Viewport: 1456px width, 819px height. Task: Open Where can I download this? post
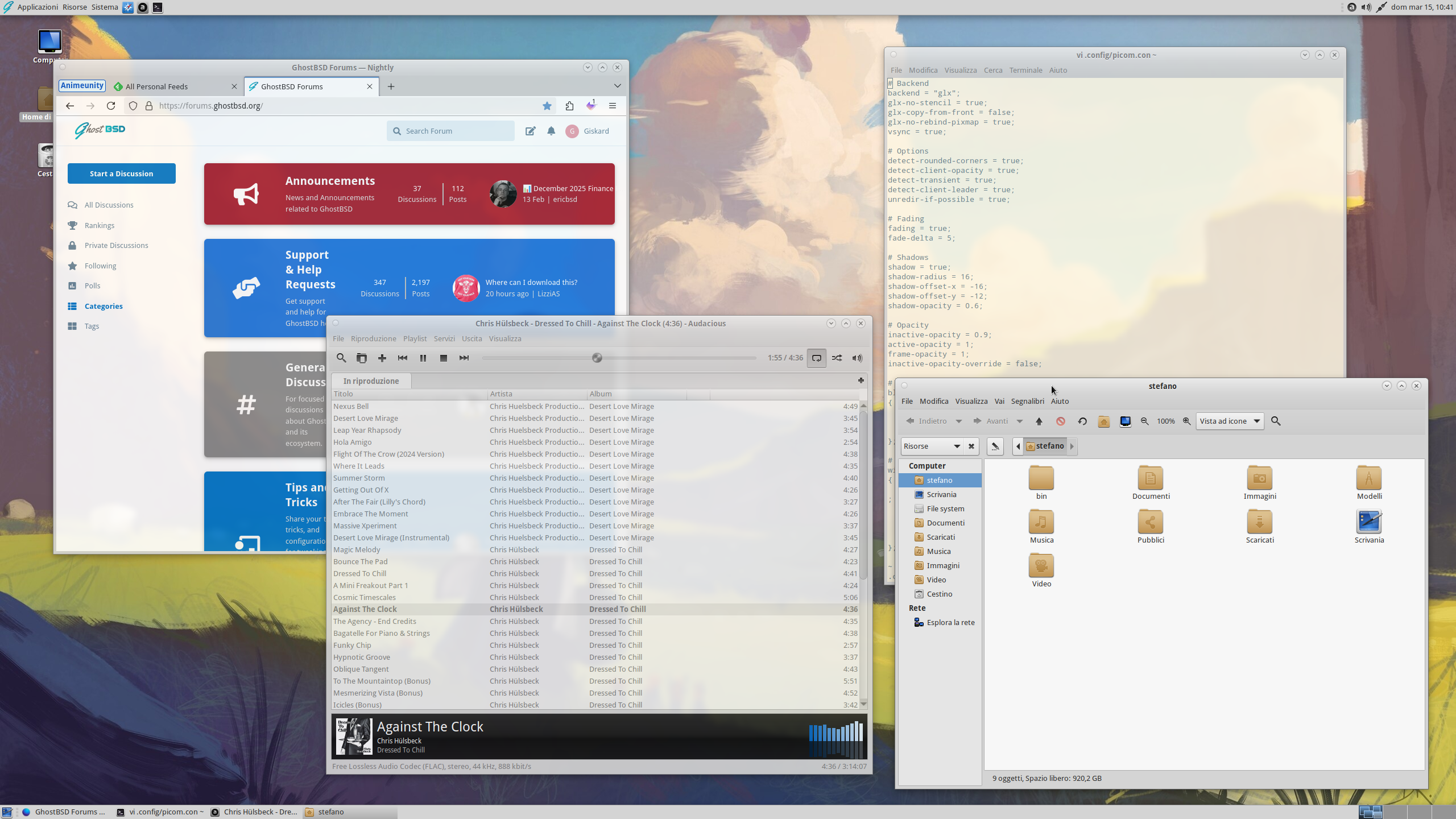click(531, 282)
